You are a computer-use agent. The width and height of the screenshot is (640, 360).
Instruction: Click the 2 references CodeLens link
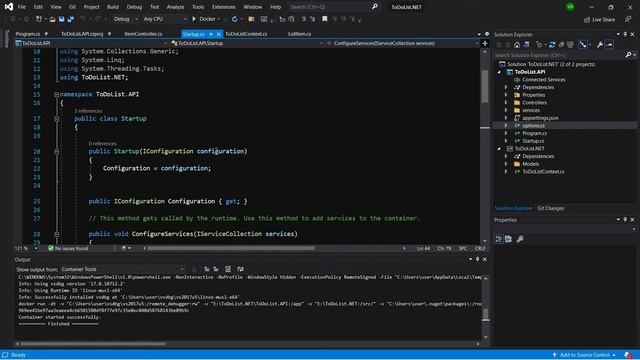coord(88,111)
